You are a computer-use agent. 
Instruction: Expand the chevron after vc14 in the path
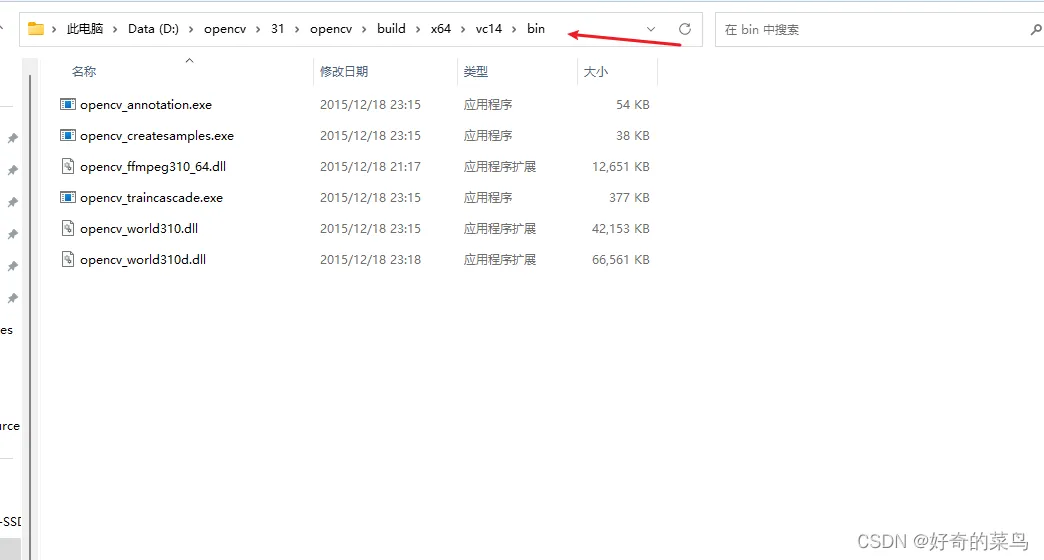point(514,29)
